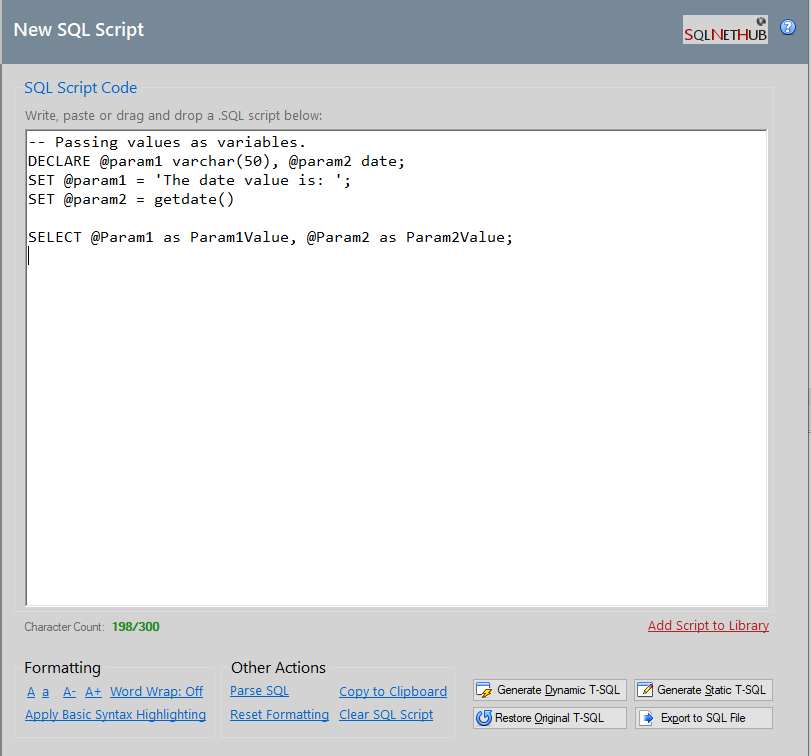The image size is (811, 756).
Task: Click Restore Original T-SQL button
Action: pos(549,718)
